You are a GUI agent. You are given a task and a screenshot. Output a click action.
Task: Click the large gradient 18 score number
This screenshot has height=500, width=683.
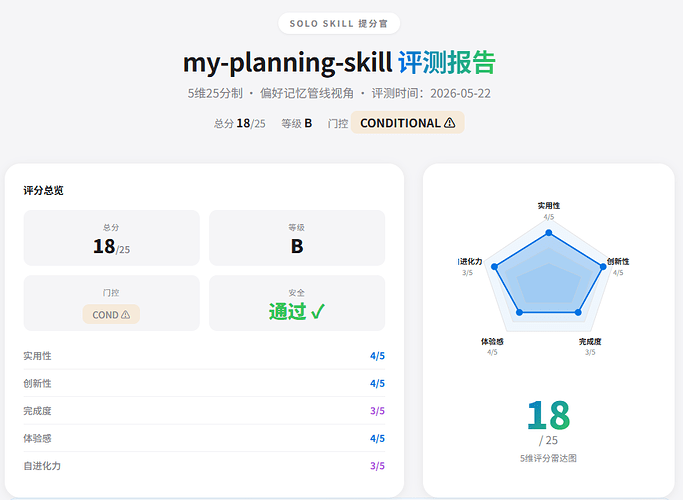coord(548,416)
